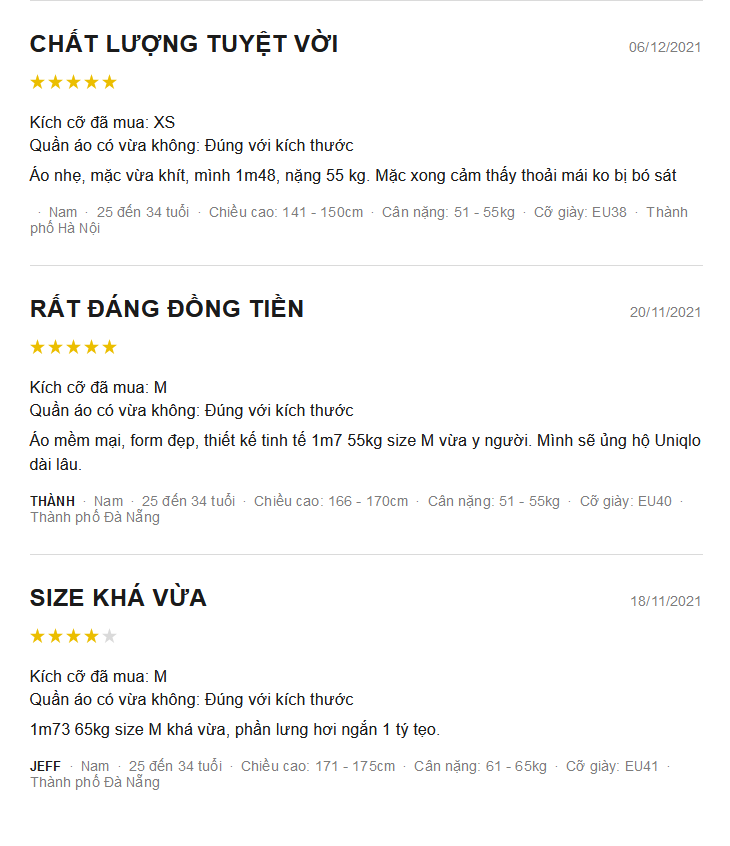
Task: Click the fifth star in 'Rất đáng đồng tiền' rating
Action: click(x=110, y=347)
